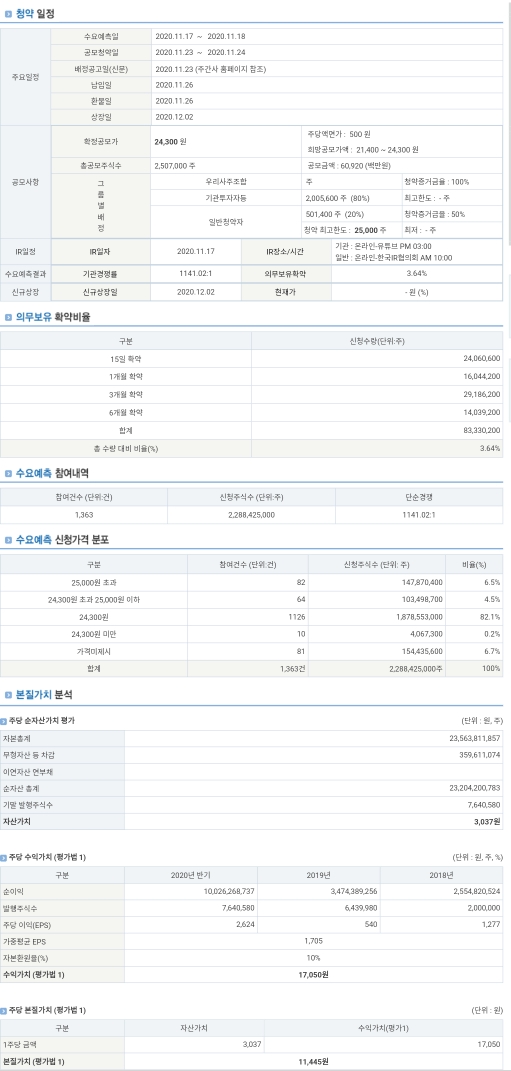
Task: Click the 의무보유확약 label in 수요예측결과 row
Action: [x=286, y=273]
